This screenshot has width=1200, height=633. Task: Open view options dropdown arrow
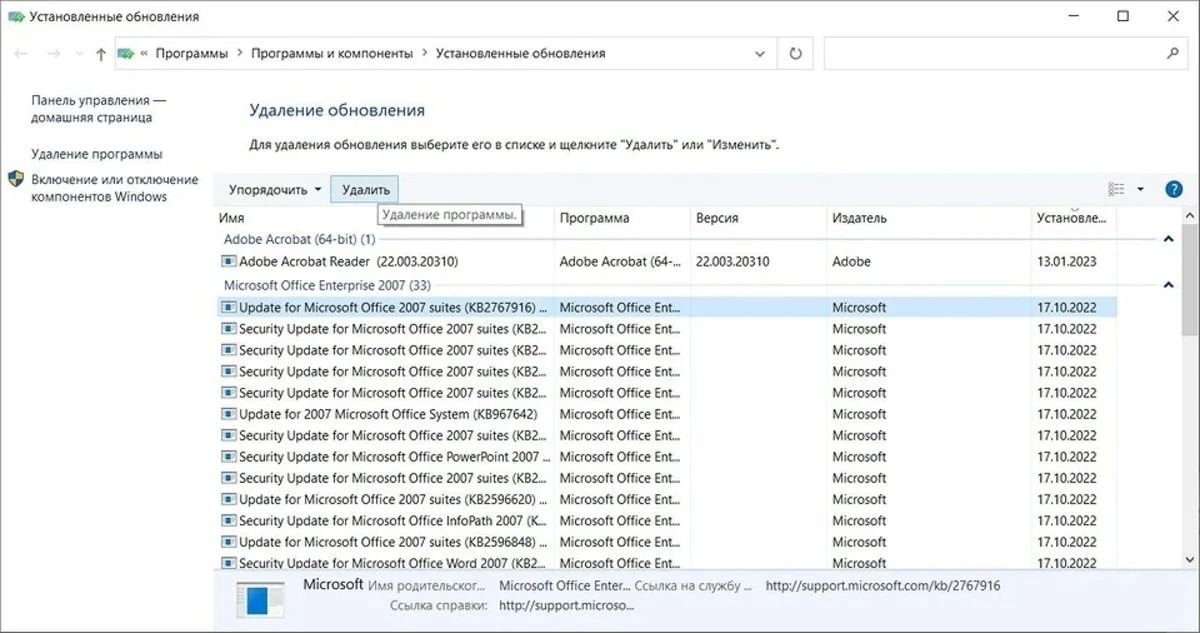pyautogui.click(x=1140, y=189)
